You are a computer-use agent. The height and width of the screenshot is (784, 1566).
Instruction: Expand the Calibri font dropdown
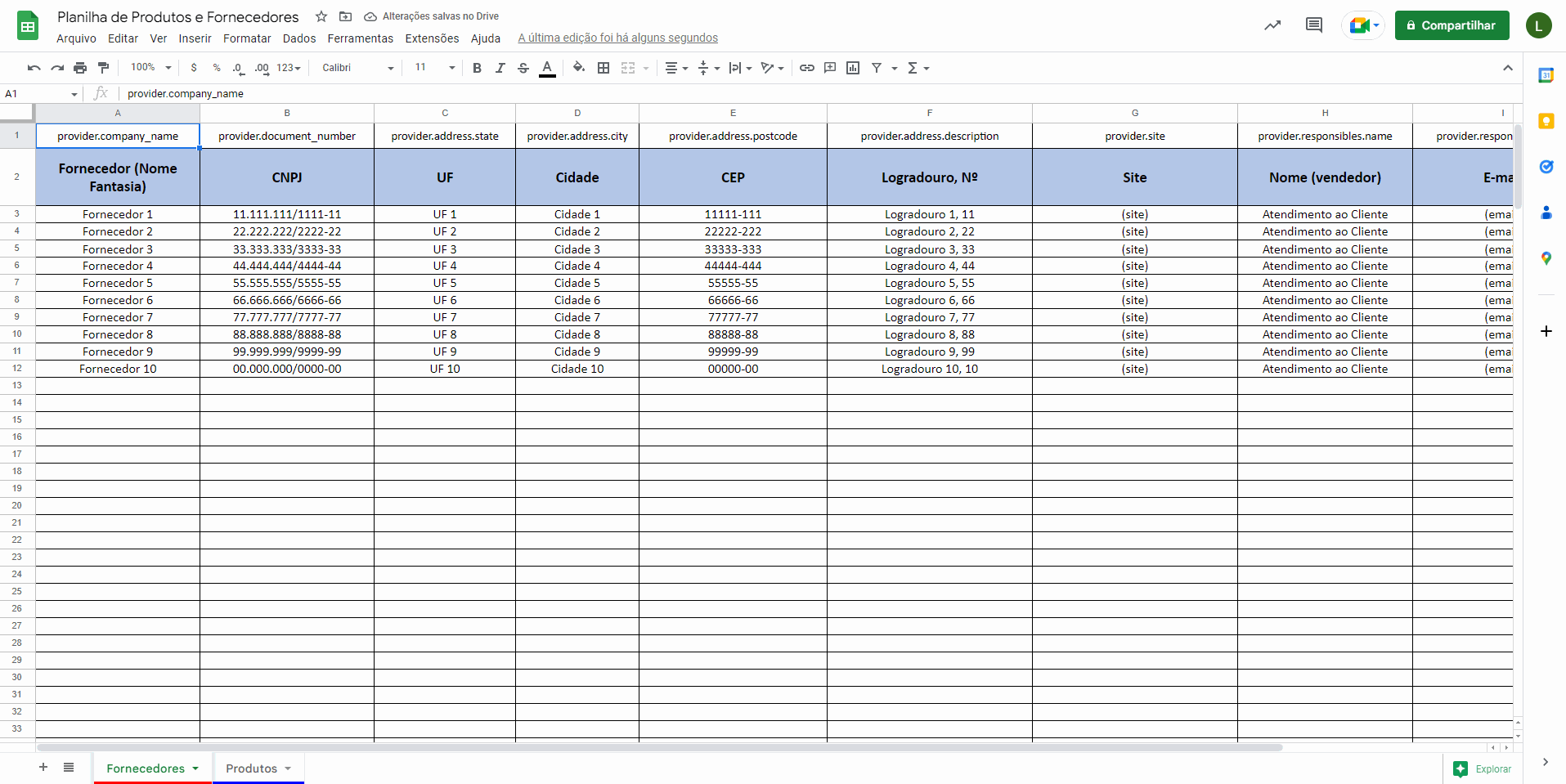(x=357, y=68)
